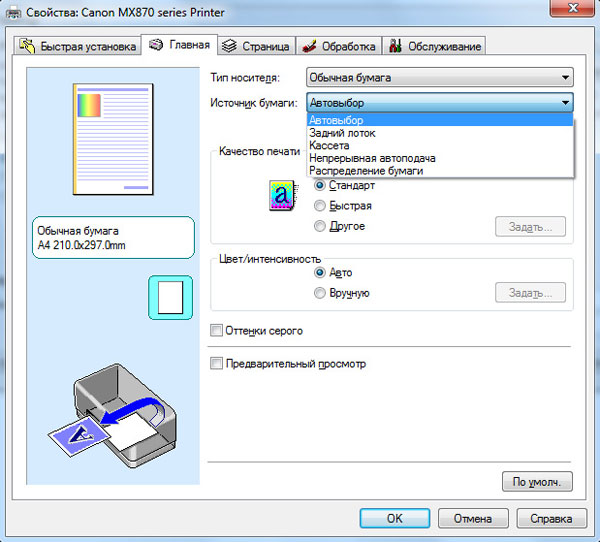The image size is (600, 542).
Task: Click the page preview thumbnail
Action: (x=113, y=139)
